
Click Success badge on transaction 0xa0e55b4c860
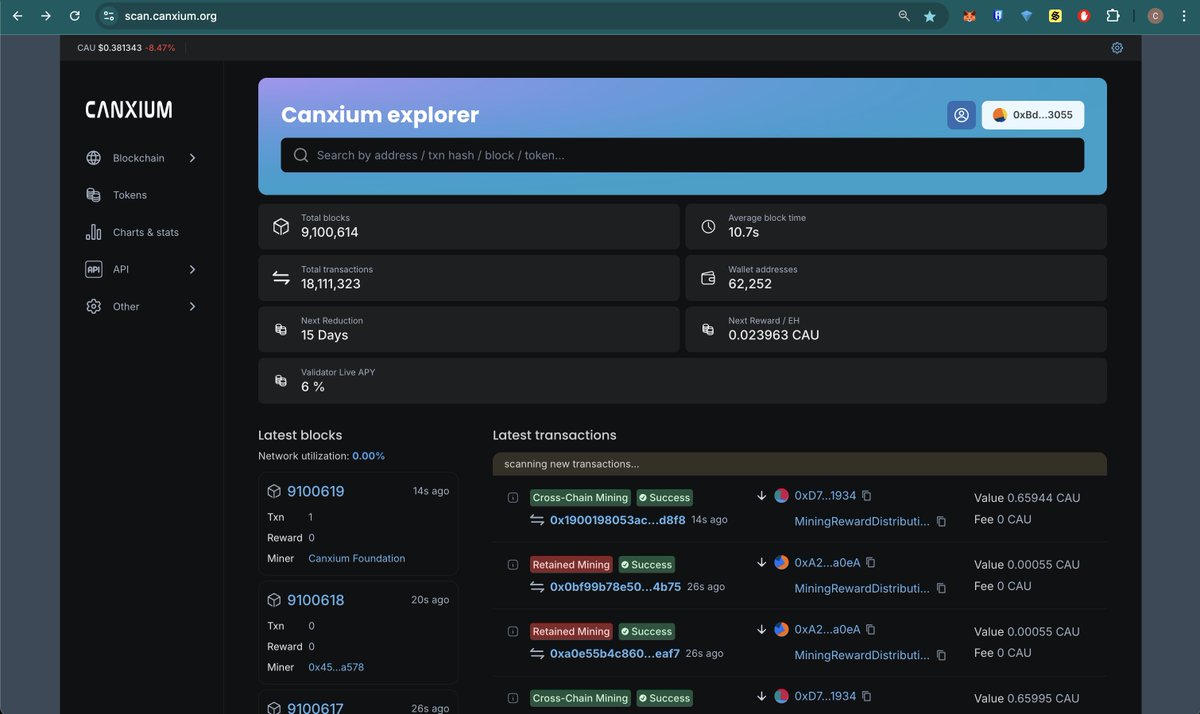pos(647,632)
